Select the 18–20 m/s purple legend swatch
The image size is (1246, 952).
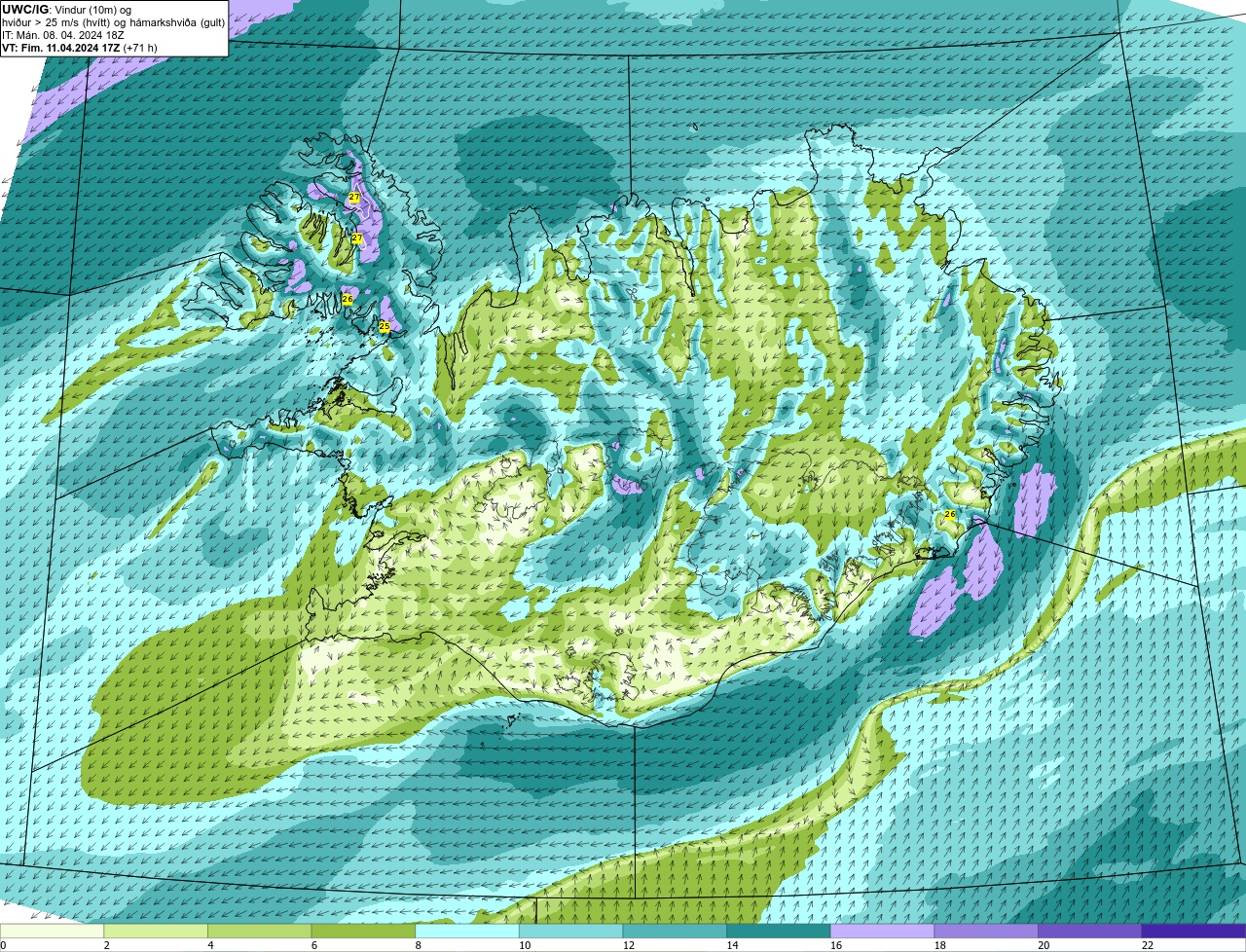click(986, 931)
